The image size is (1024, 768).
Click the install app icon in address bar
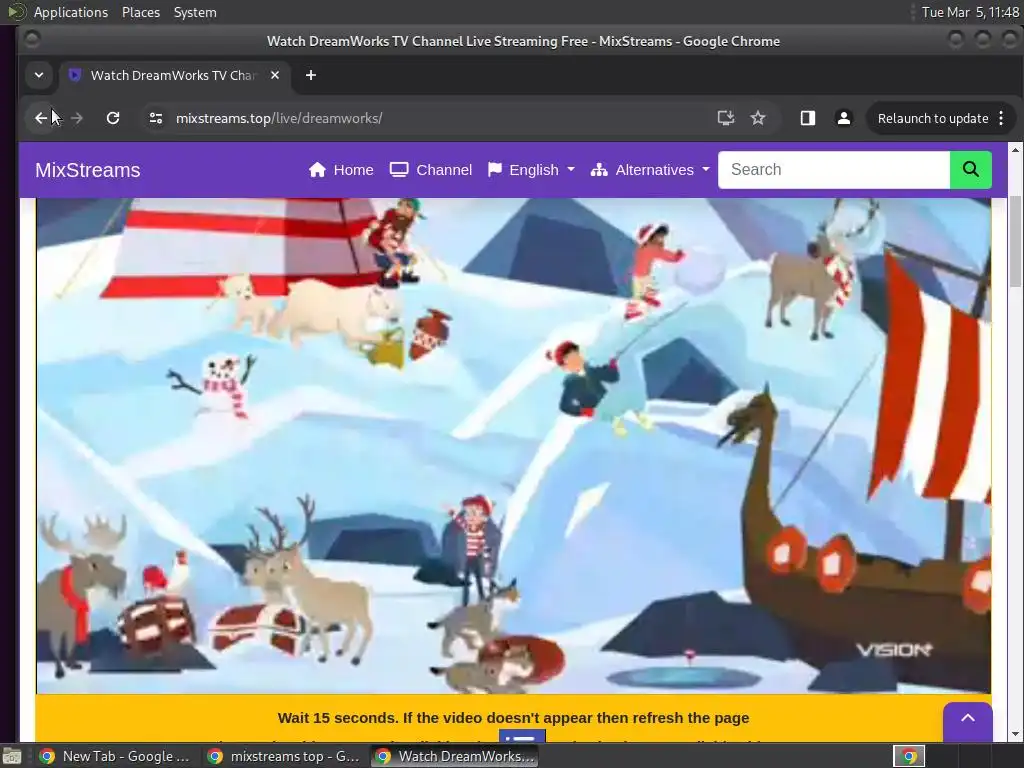pos(726,118)
